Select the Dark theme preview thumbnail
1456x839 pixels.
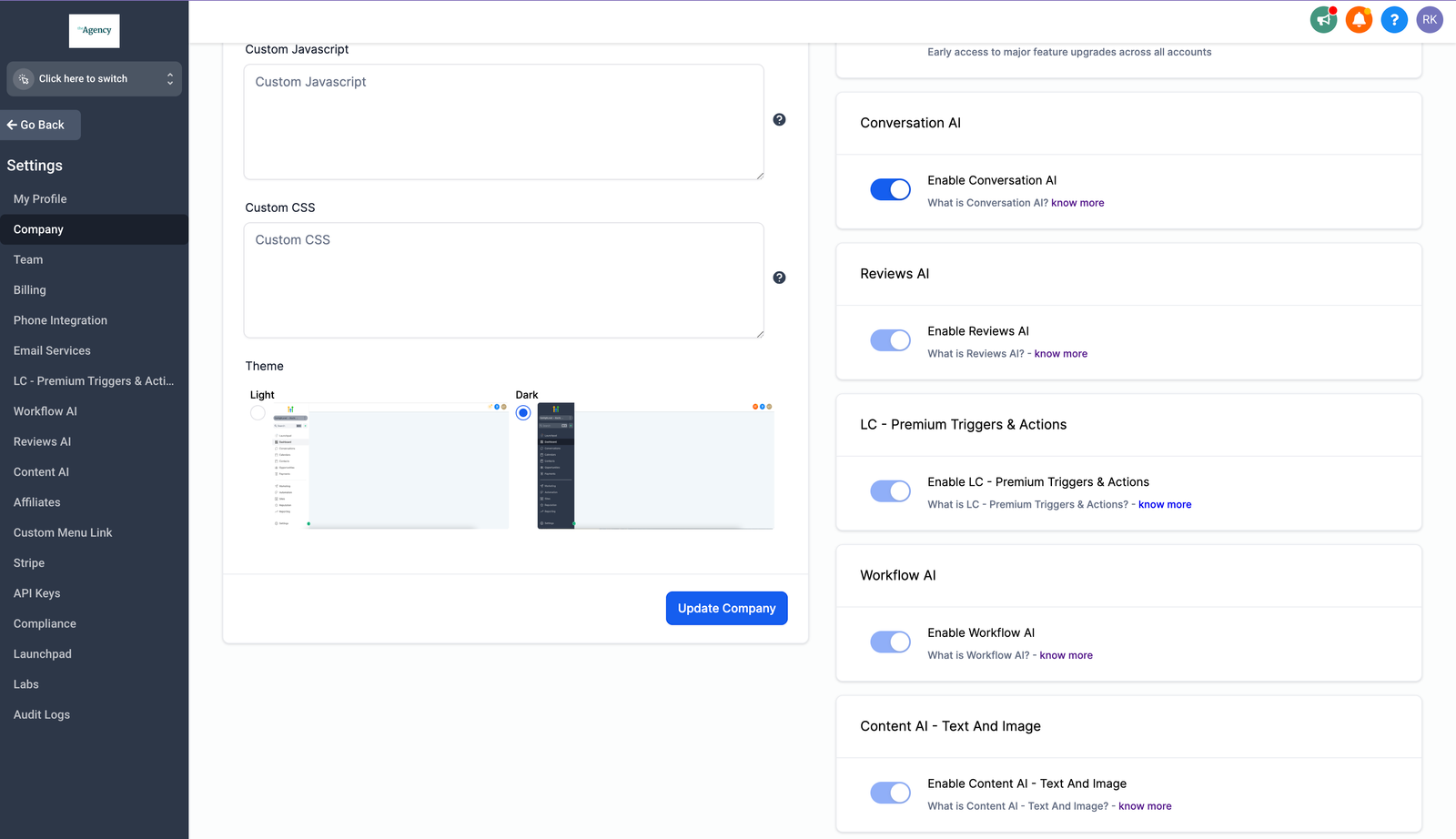tap(655, 465)
